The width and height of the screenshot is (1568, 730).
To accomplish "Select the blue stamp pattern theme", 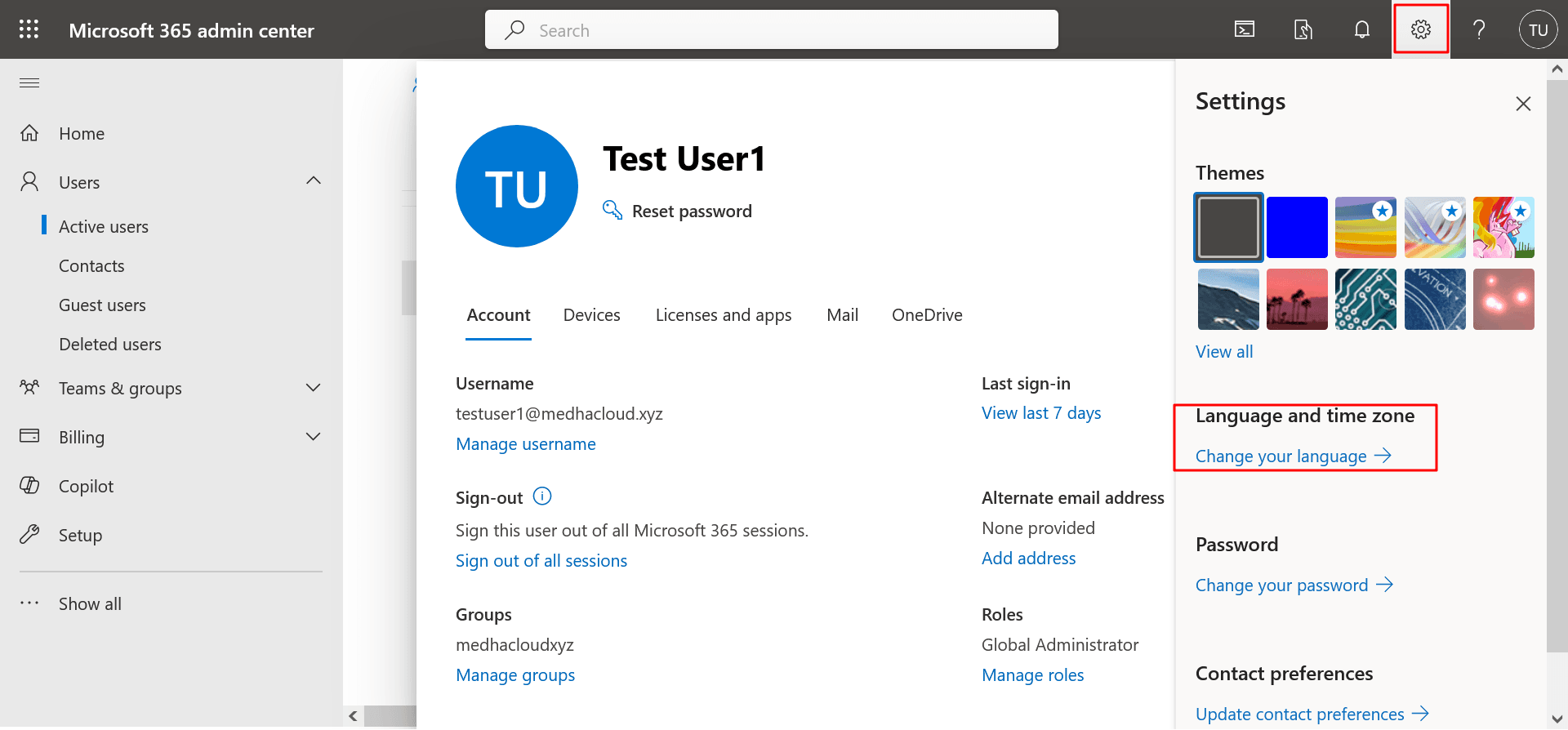I will pyautogui.click(x=1435, y=299).
